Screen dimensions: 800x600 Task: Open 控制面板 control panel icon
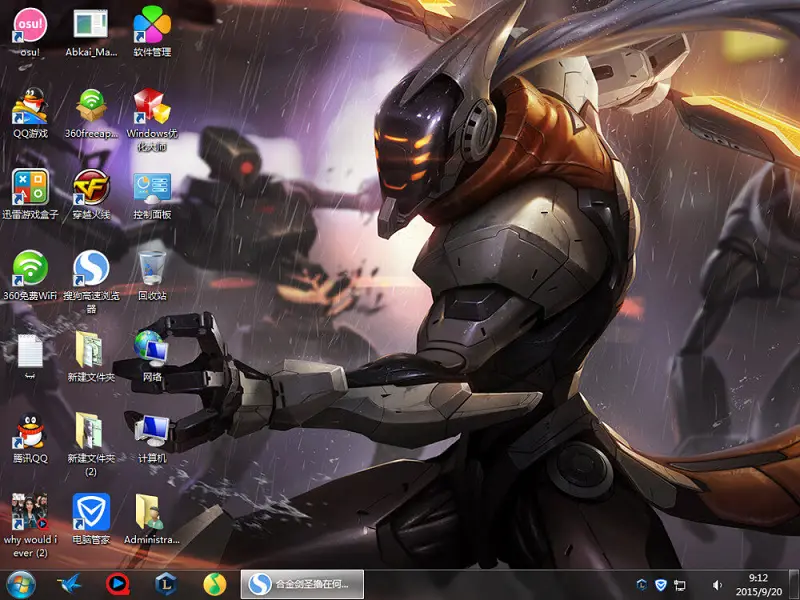[152, 194]
